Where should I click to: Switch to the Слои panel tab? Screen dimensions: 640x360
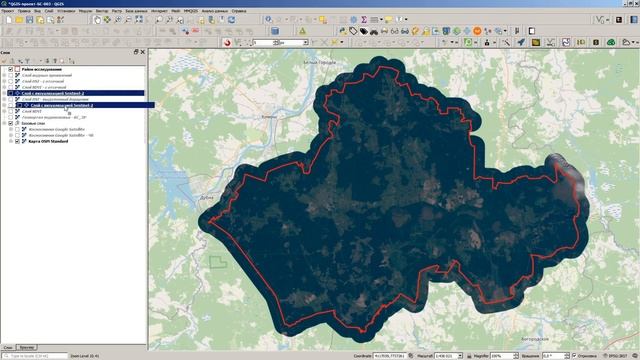coord(8,347)
